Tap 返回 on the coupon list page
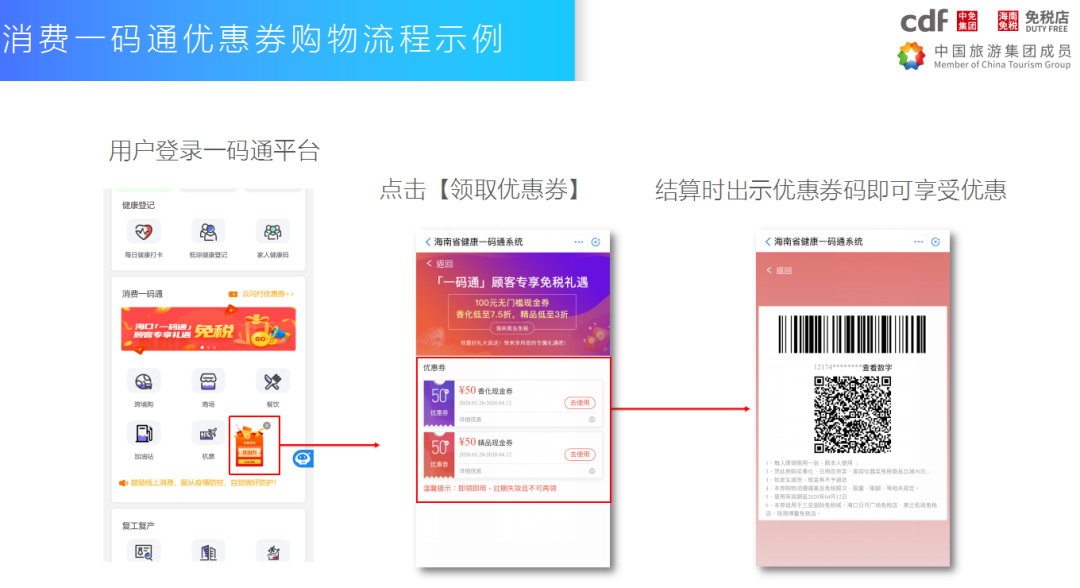 (x=440, y=264)
